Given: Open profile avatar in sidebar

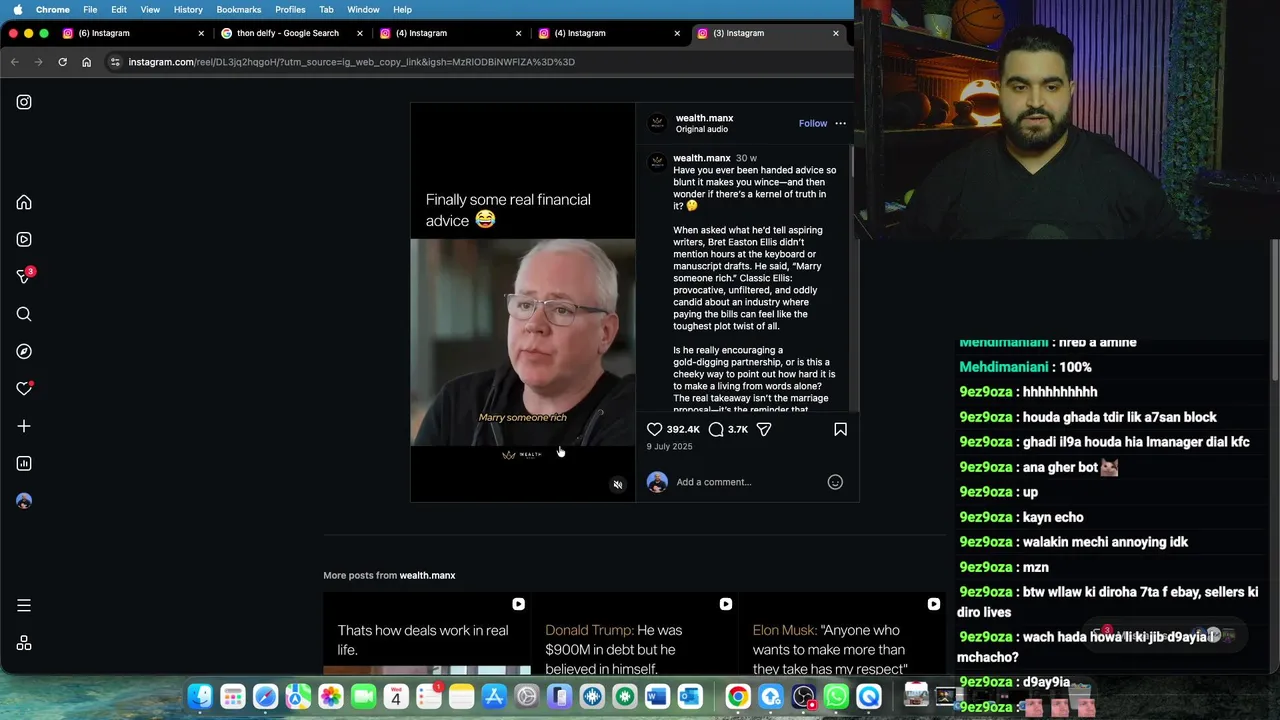Looking at the screenshot, I should [24, 501].
